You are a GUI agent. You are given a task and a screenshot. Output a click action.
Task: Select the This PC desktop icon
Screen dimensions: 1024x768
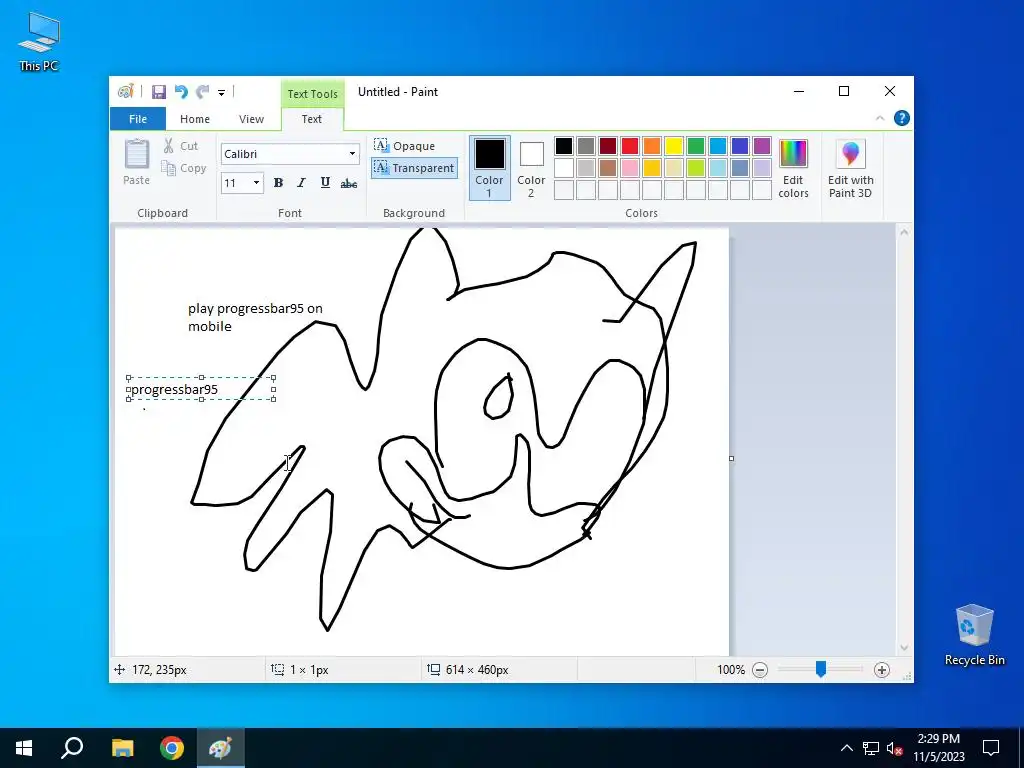[x=39, y=41]
